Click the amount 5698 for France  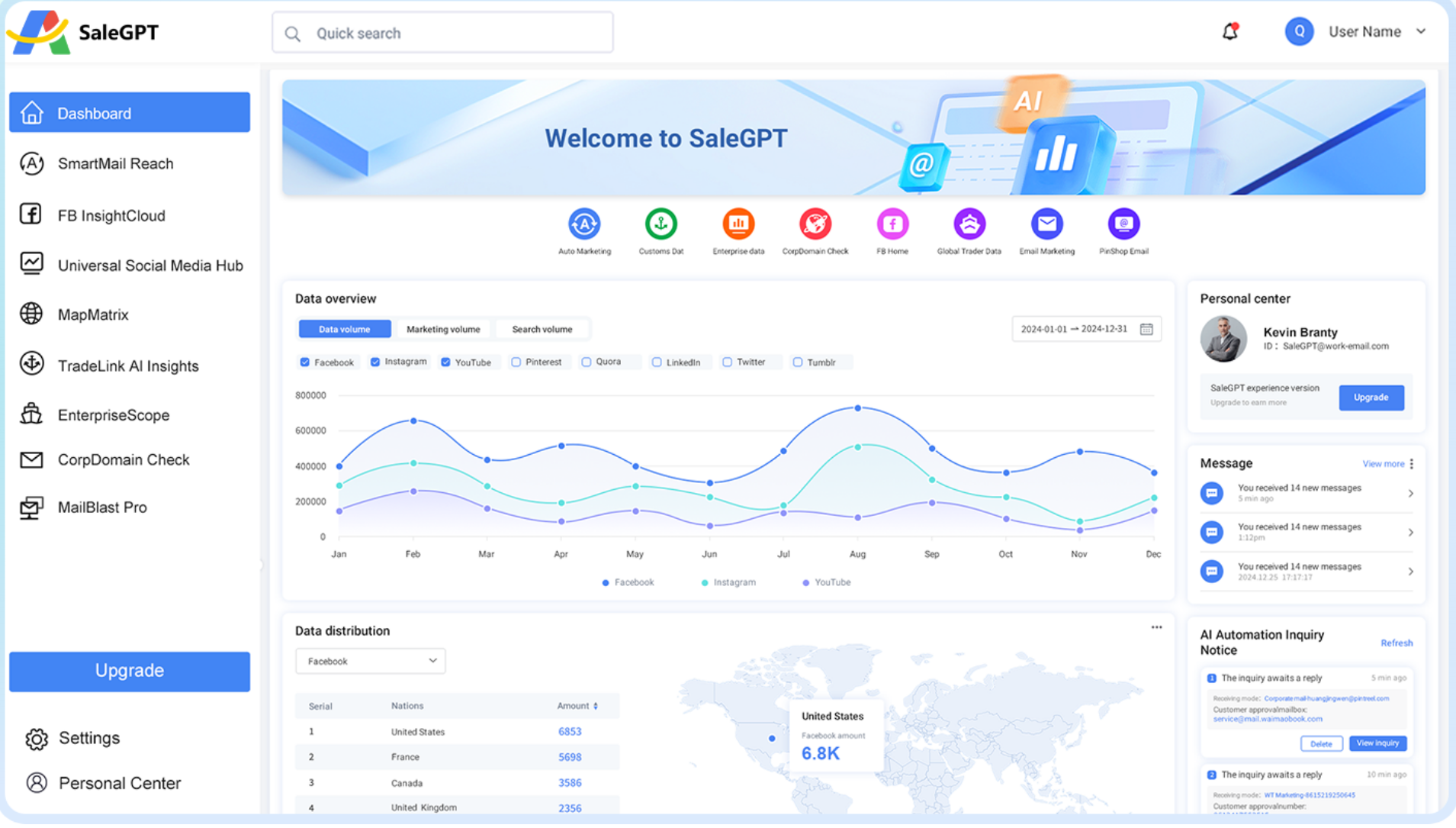coord(570,757)
